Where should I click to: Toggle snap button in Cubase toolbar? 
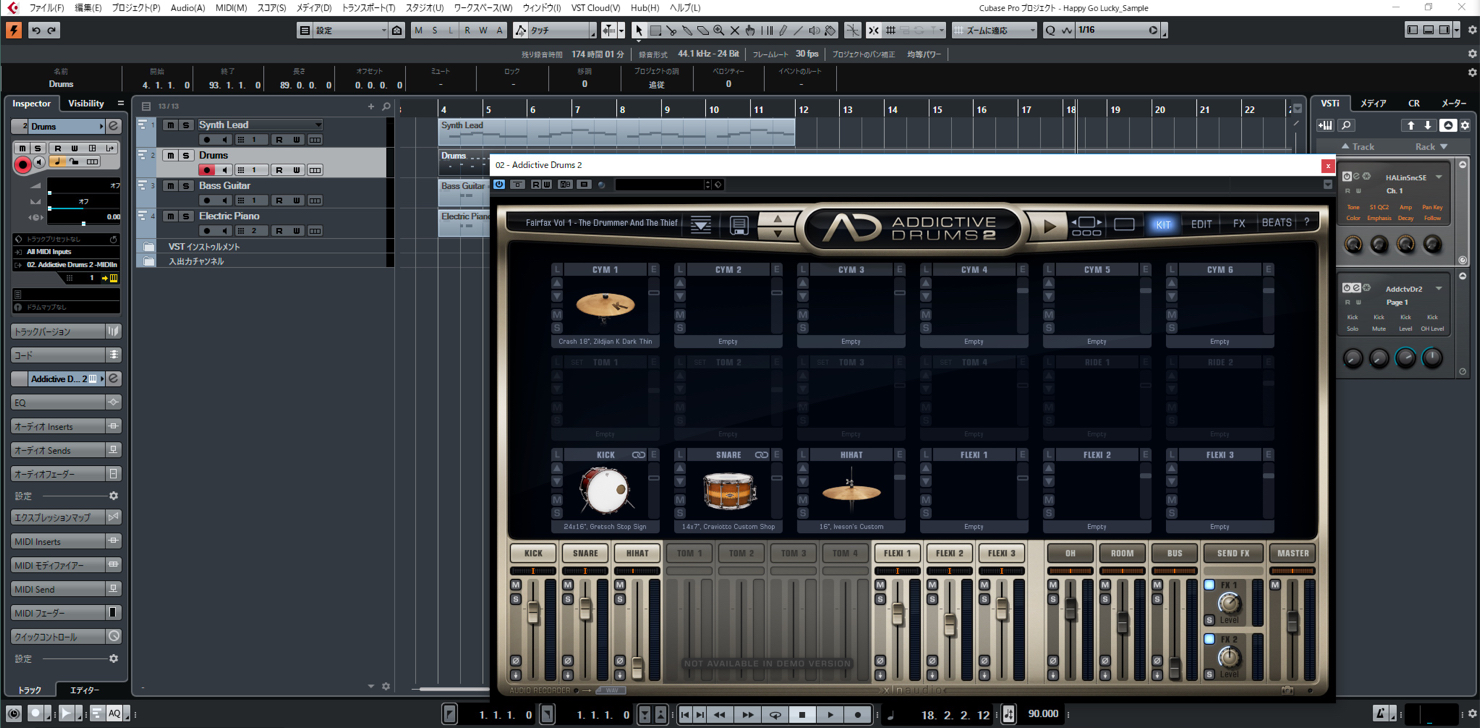[x=873, y=31]
